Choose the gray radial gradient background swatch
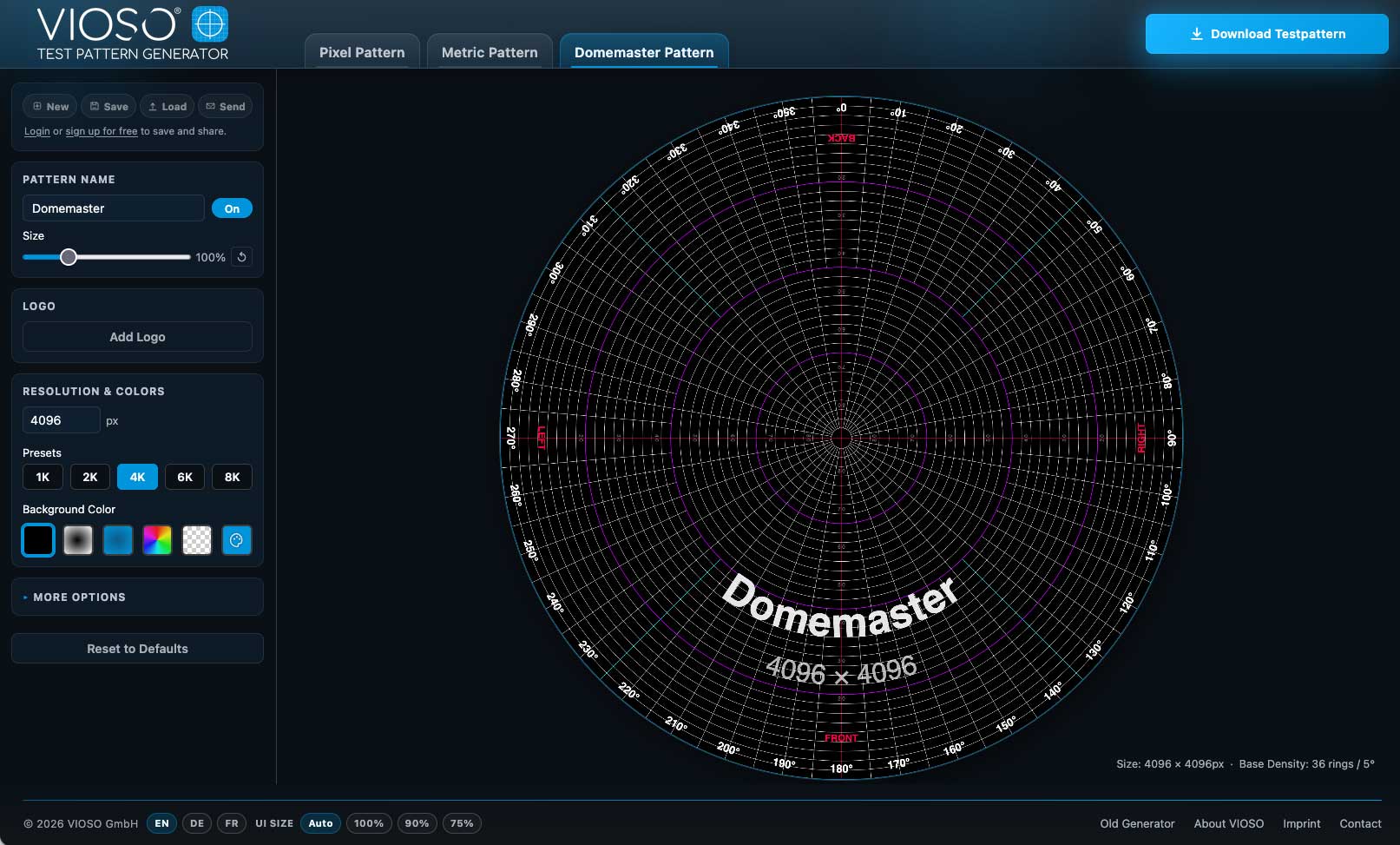Screen dimensions: 1400x845 pos(78,540)
